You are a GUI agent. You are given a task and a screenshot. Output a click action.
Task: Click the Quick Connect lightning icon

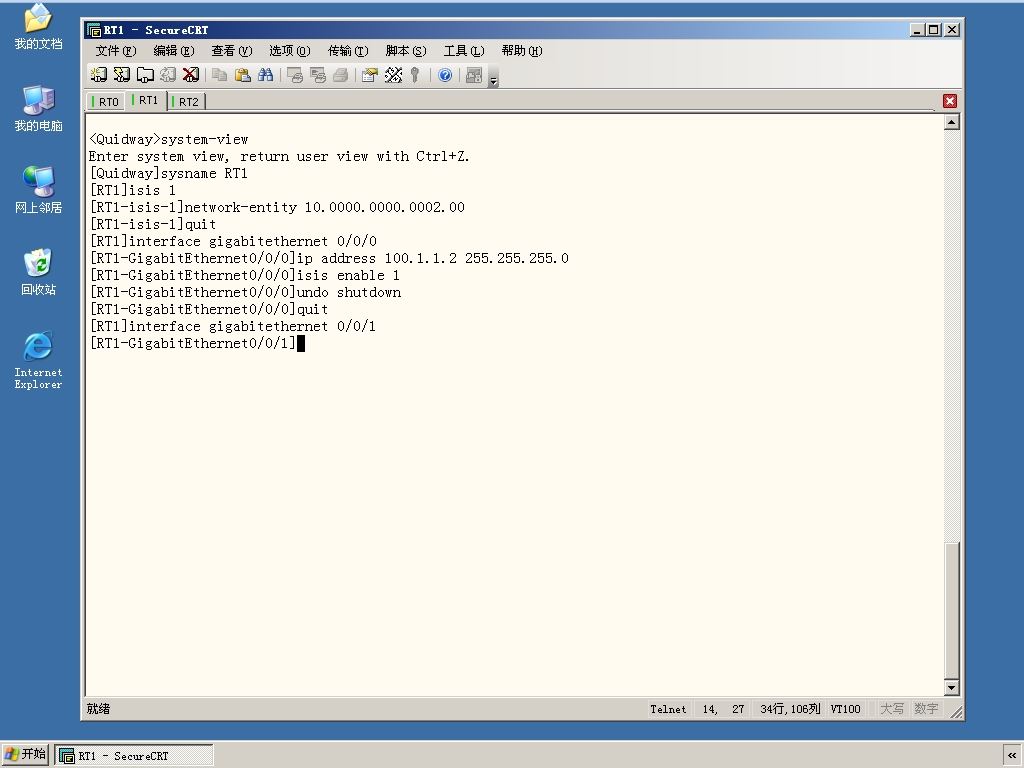click(x=121, y=75)
